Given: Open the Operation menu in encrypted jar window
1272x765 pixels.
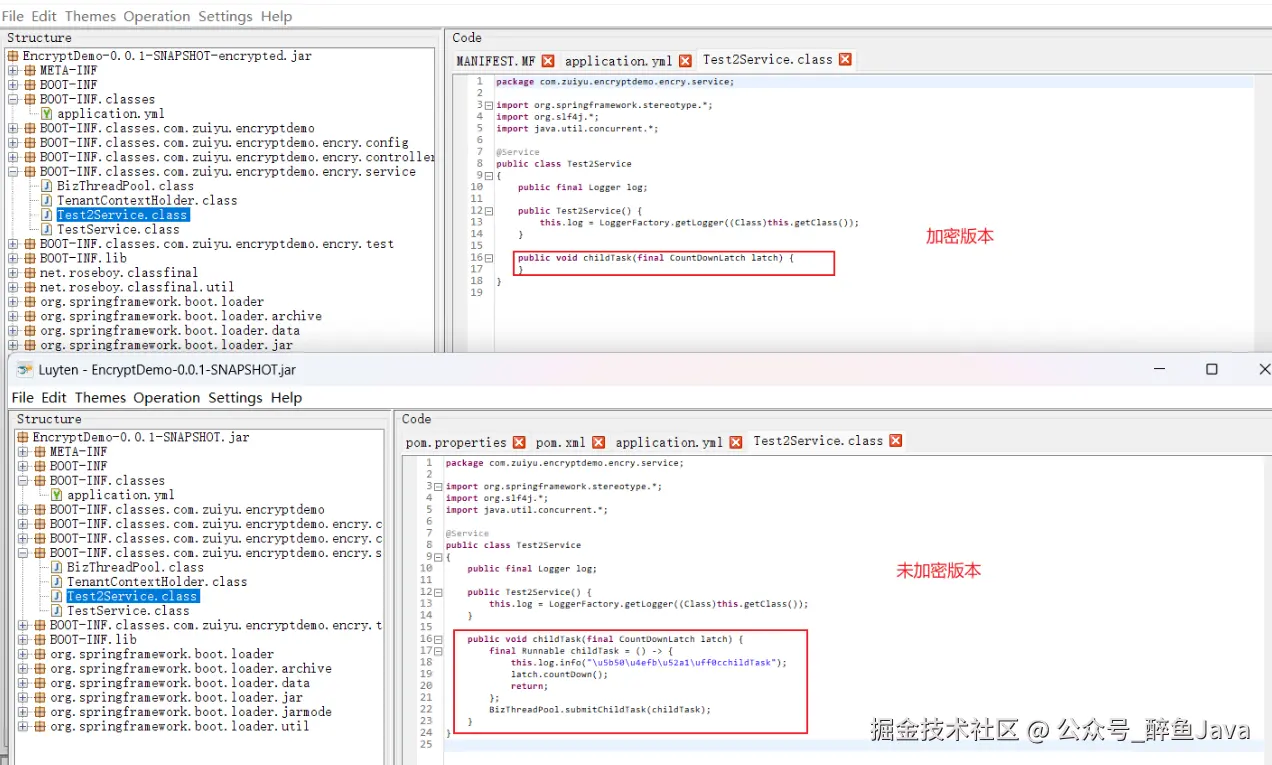Looking at the screenshot, I should (156, 16).
